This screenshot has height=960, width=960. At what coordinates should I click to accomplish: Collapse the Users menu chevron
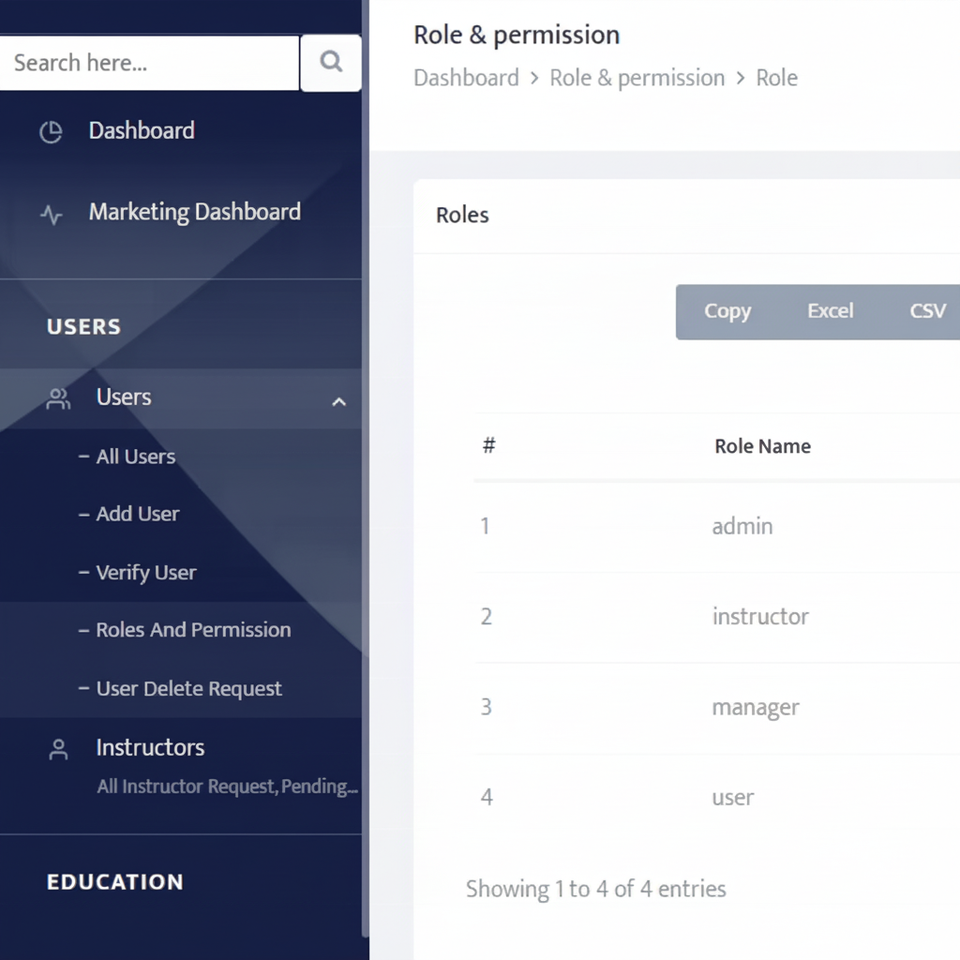coord(339,401)
